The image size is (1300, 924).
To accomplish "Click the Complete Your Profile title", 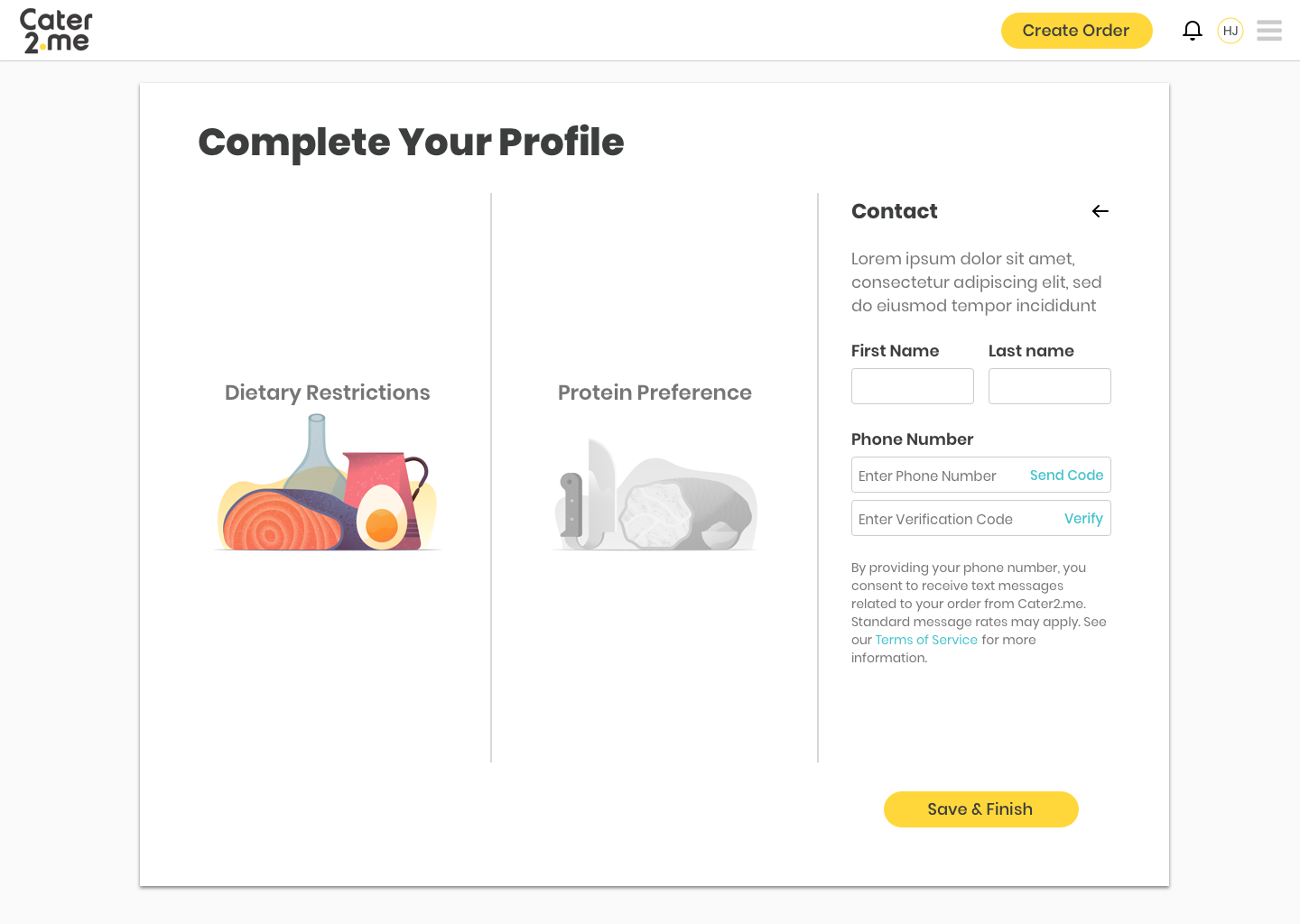I will point(411,143).
